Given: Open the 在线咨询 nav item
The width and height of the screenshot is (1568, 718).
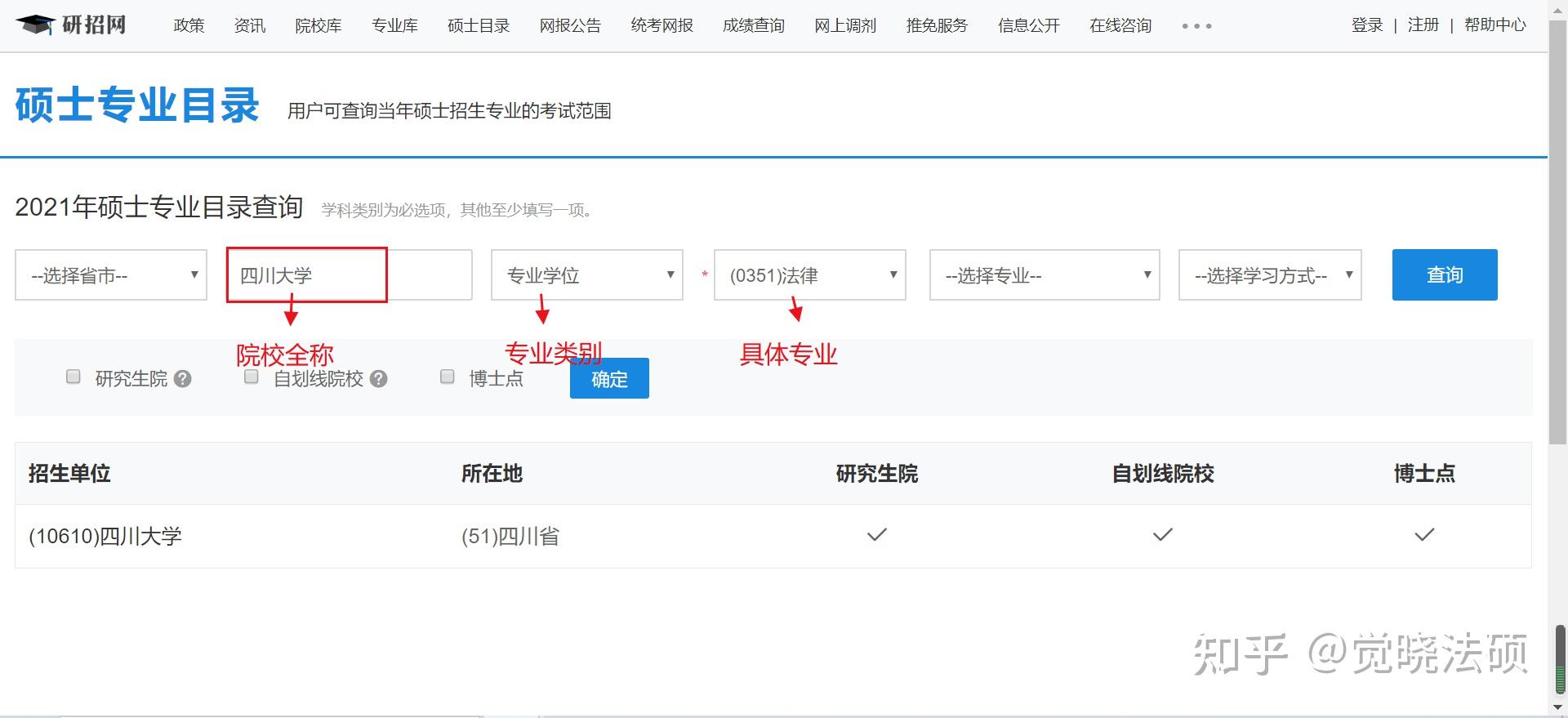Looking at the screenshot, I should coord(1120,25).
